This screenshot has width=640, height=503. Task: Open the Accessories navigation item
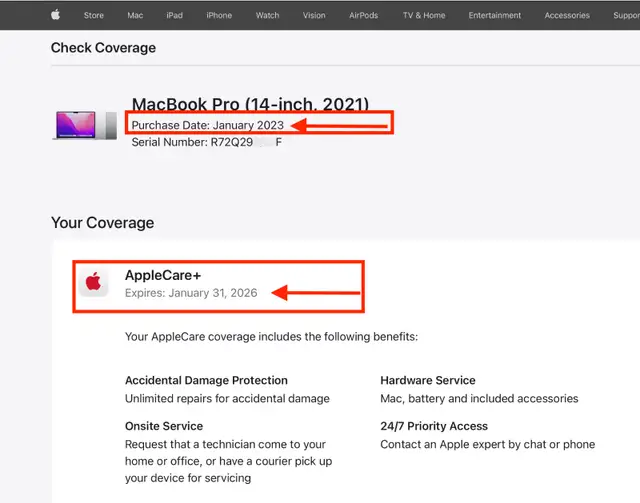point(567,15)
